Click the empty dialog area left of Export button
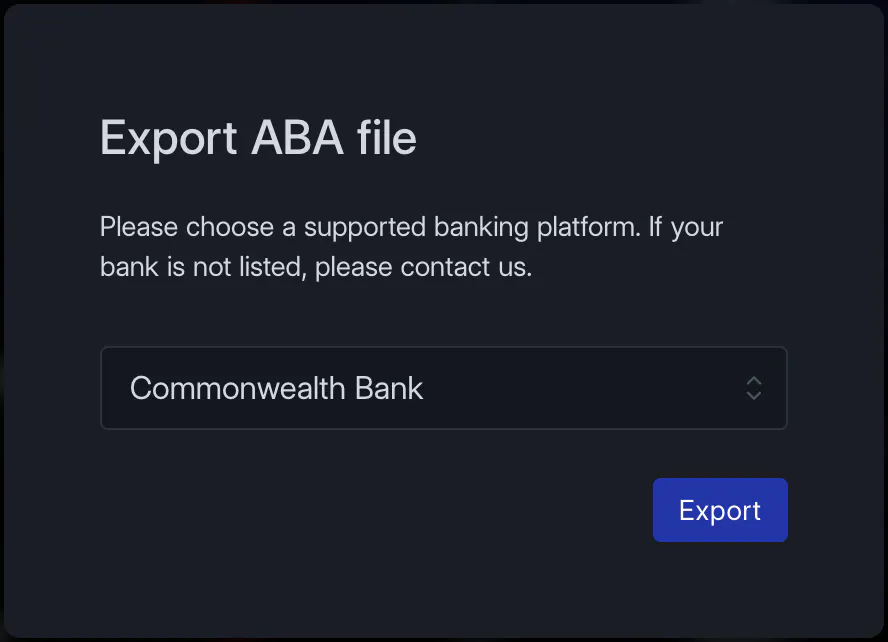Screen dimensions: 888x642 click(x=374, y=510)
